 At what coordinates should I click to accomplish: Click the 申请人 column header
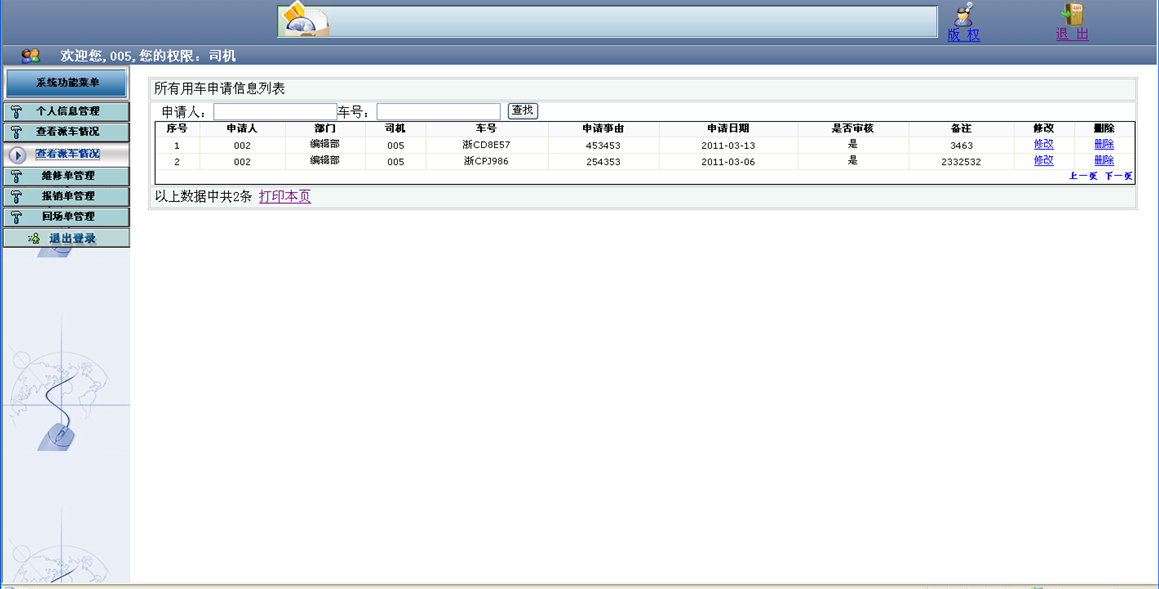click(242, 129)
